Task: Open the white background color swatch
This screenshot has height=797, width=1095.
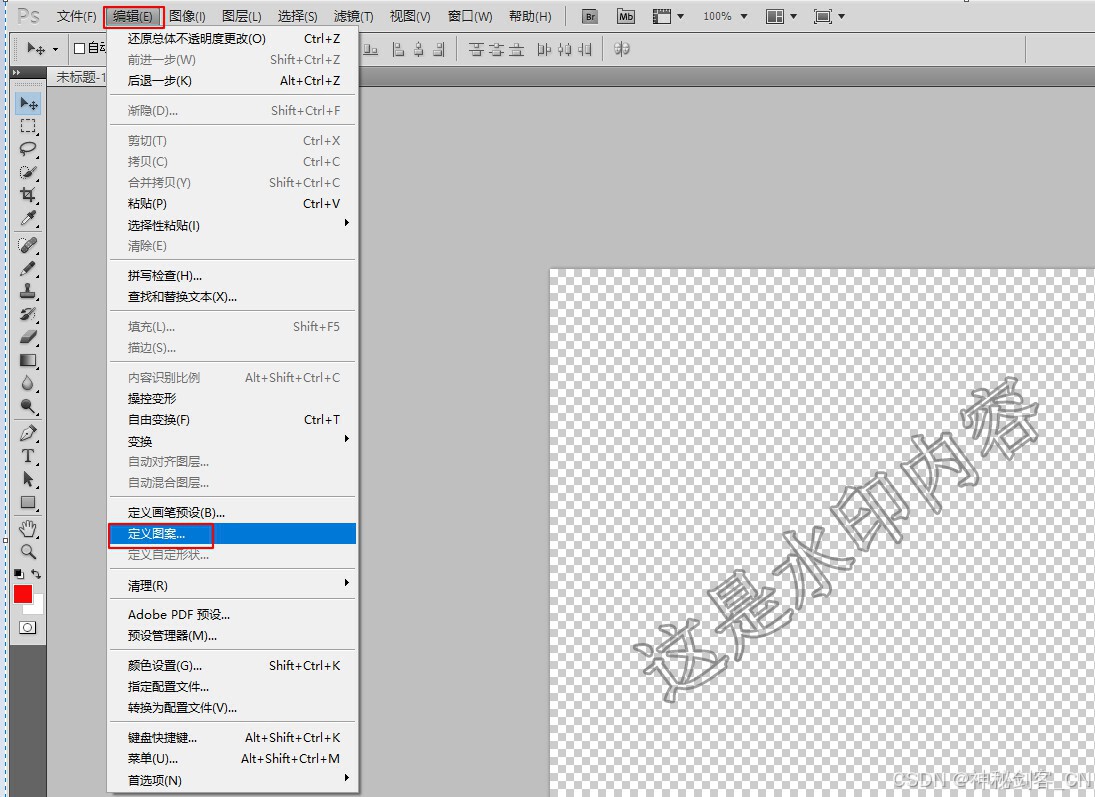Action: 38,606
